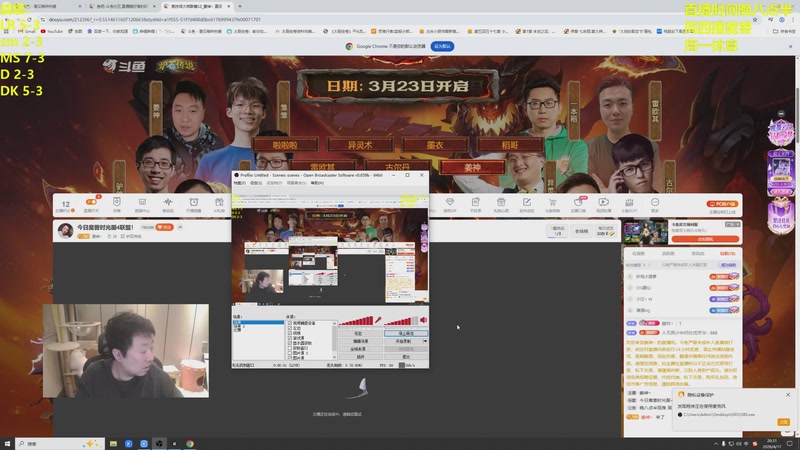Screen dimensions: 800x450
Task: Expand the dropdown arrow beside 开始录制
Action: coord(426,341)
